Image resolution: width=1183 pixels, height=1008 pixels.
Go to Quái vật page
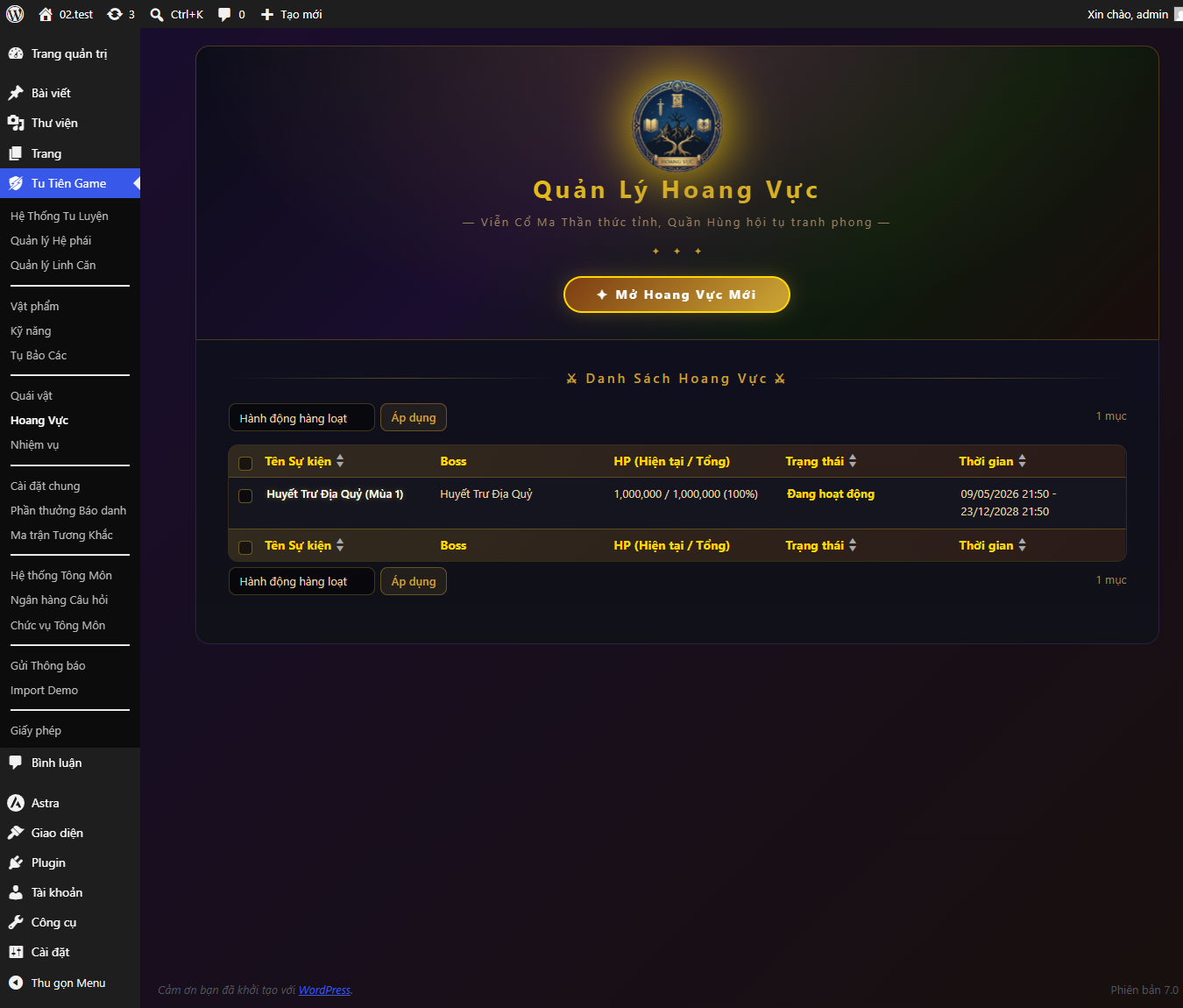click(x=32, y=395)
